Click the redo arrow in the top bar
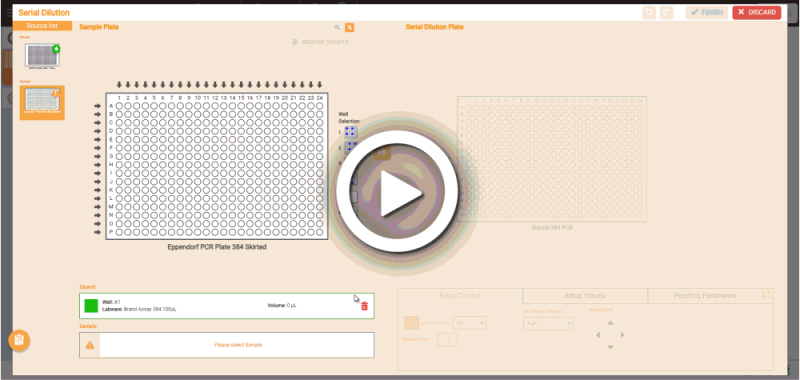This screenshot has height=380, width=800. tap(666, 13)
